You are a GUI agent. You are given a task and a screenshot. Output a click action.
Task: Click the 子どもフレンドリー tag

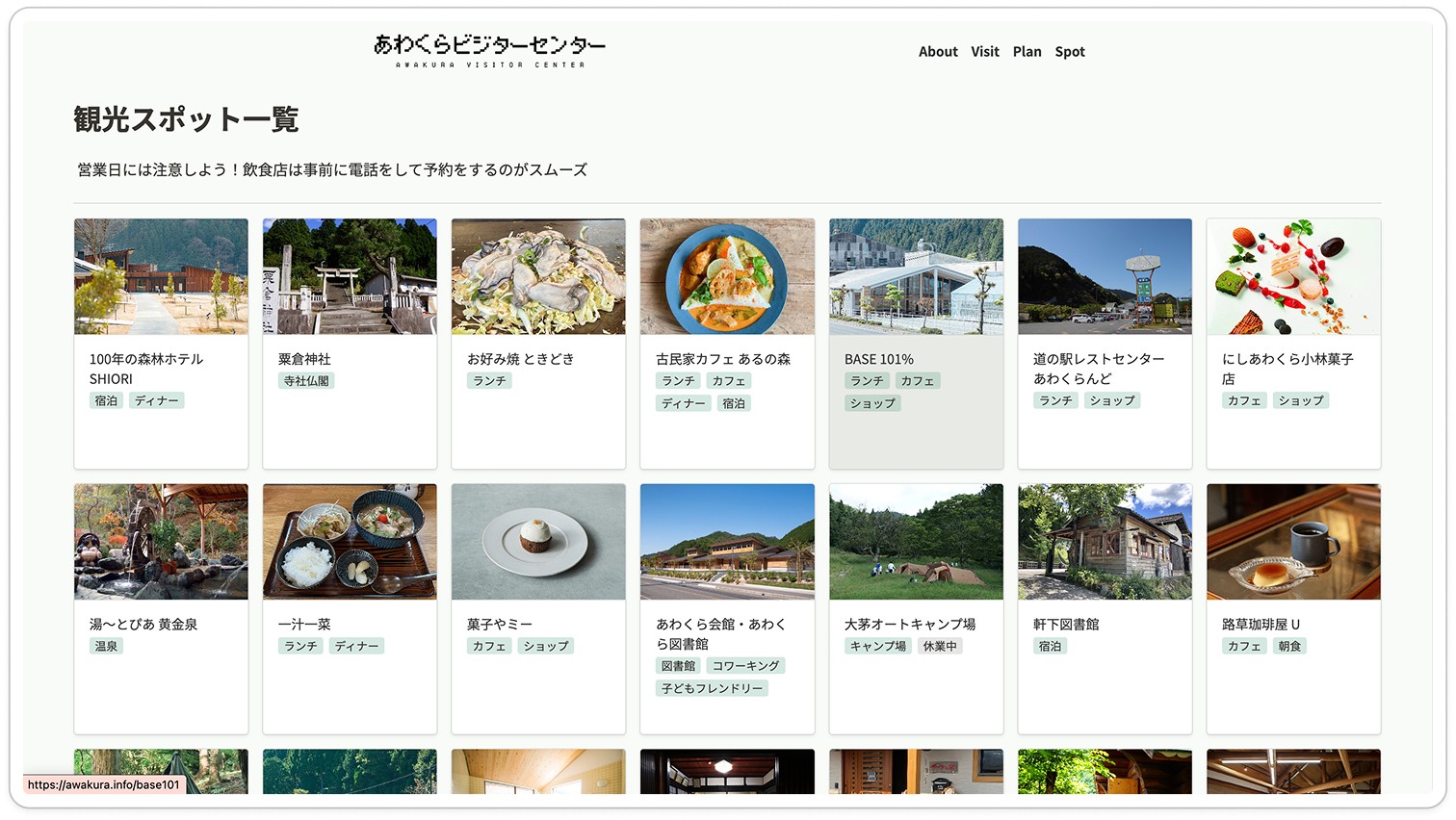click(712, 688)
